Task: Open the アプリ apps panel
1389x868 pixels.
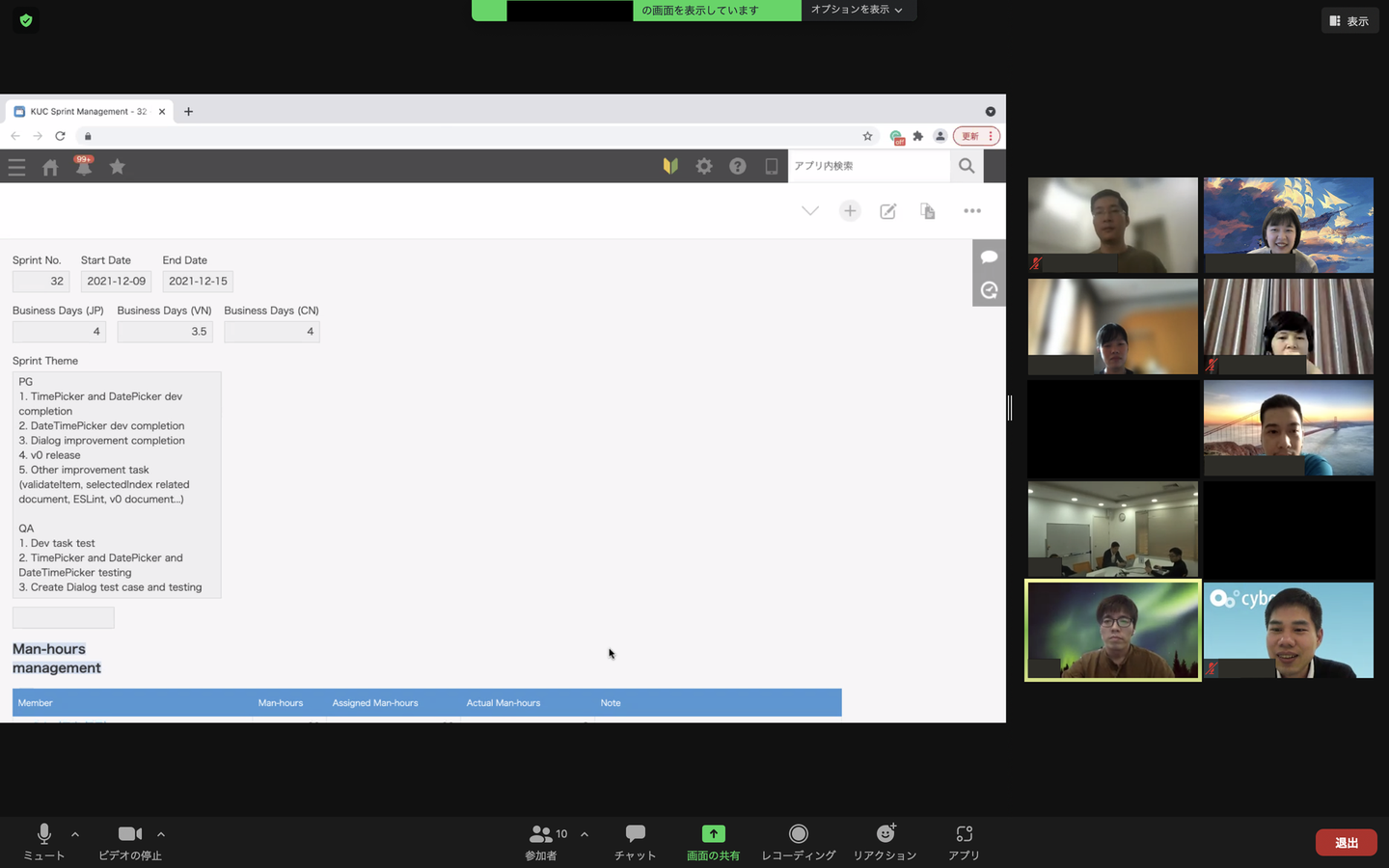Action: (x=964, y=842)
